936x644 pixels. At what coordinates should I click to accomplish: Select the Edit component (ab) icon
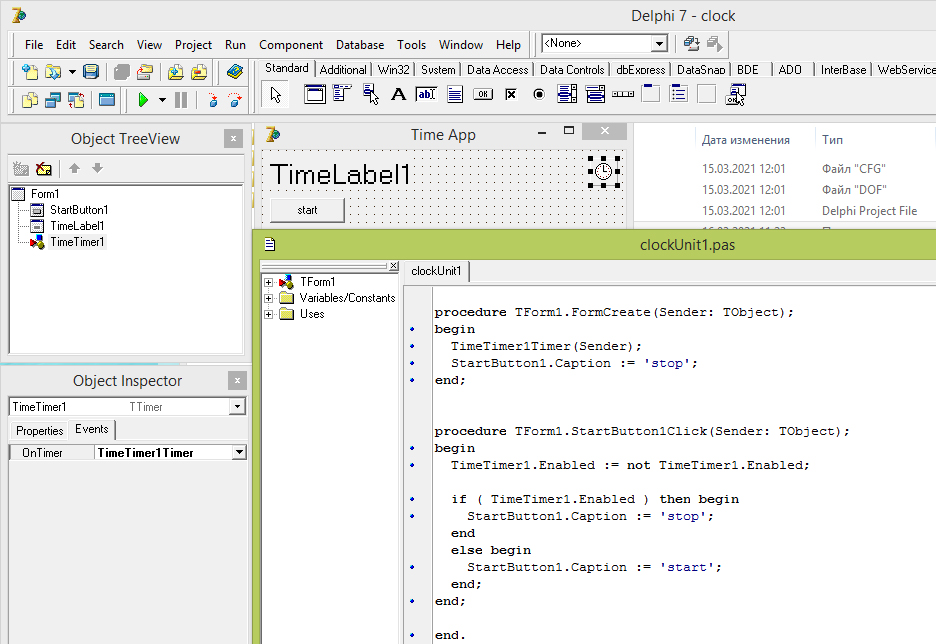click(x=426, y=94)
